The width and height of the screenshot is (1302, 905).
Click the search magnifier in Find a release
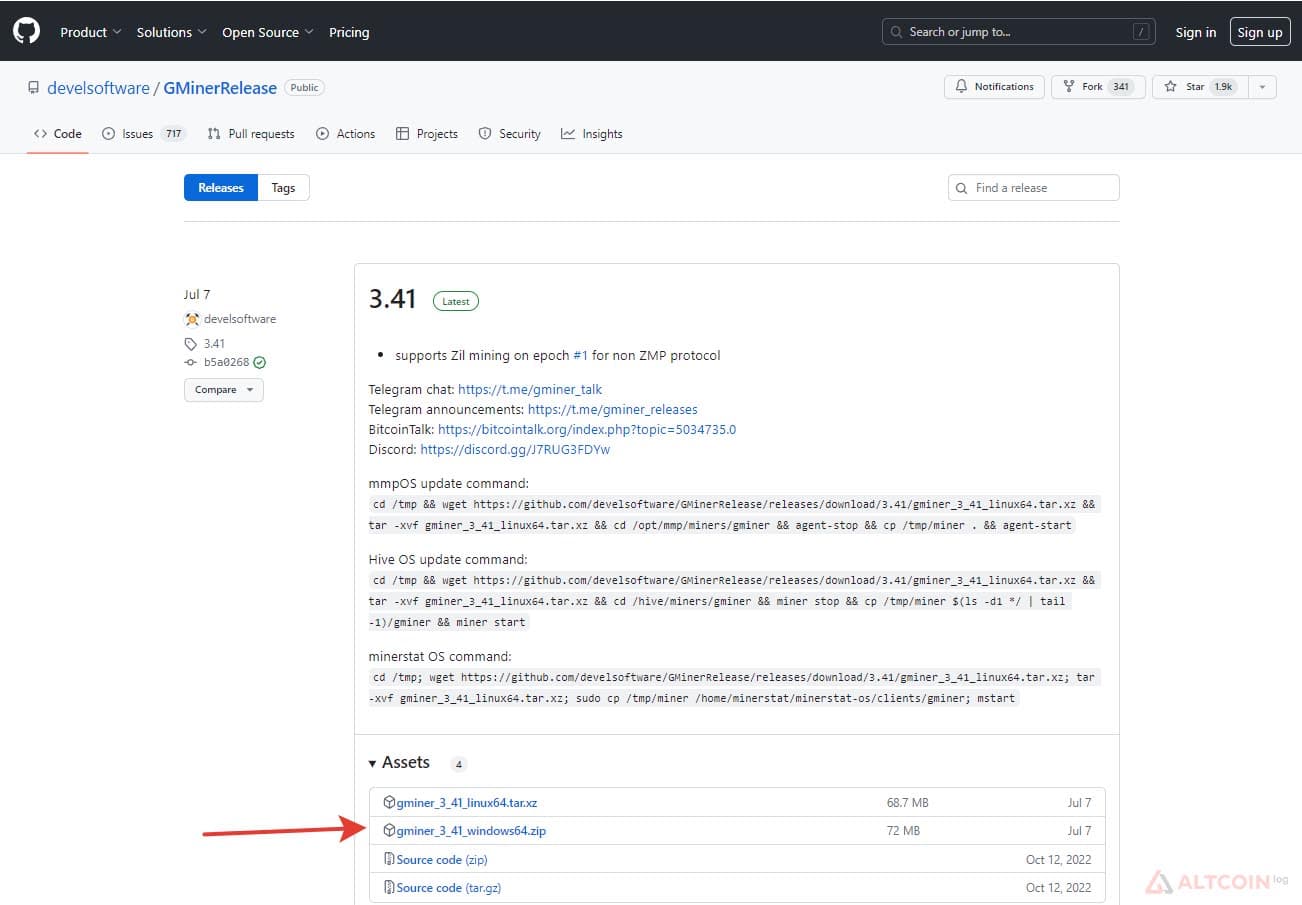click(962, 188)
